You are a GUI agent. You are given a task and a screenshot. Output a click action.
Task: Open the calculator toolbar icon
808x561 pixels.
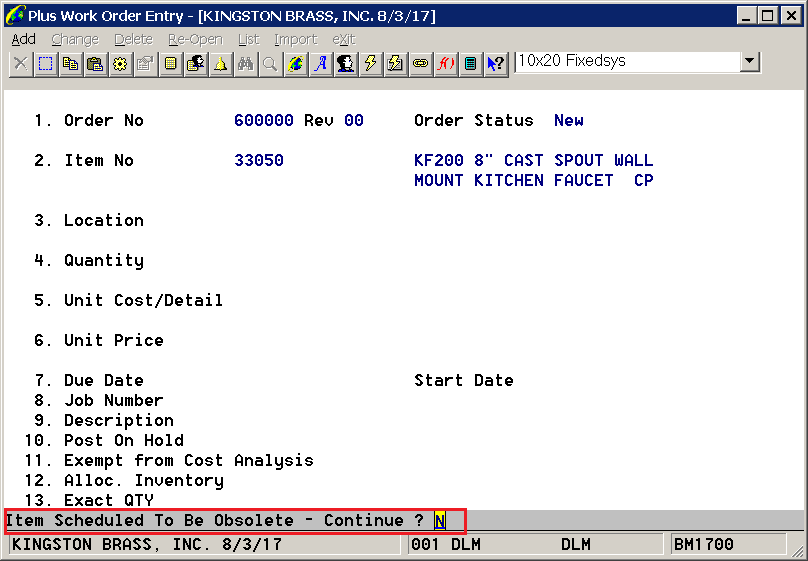(470, 64)
